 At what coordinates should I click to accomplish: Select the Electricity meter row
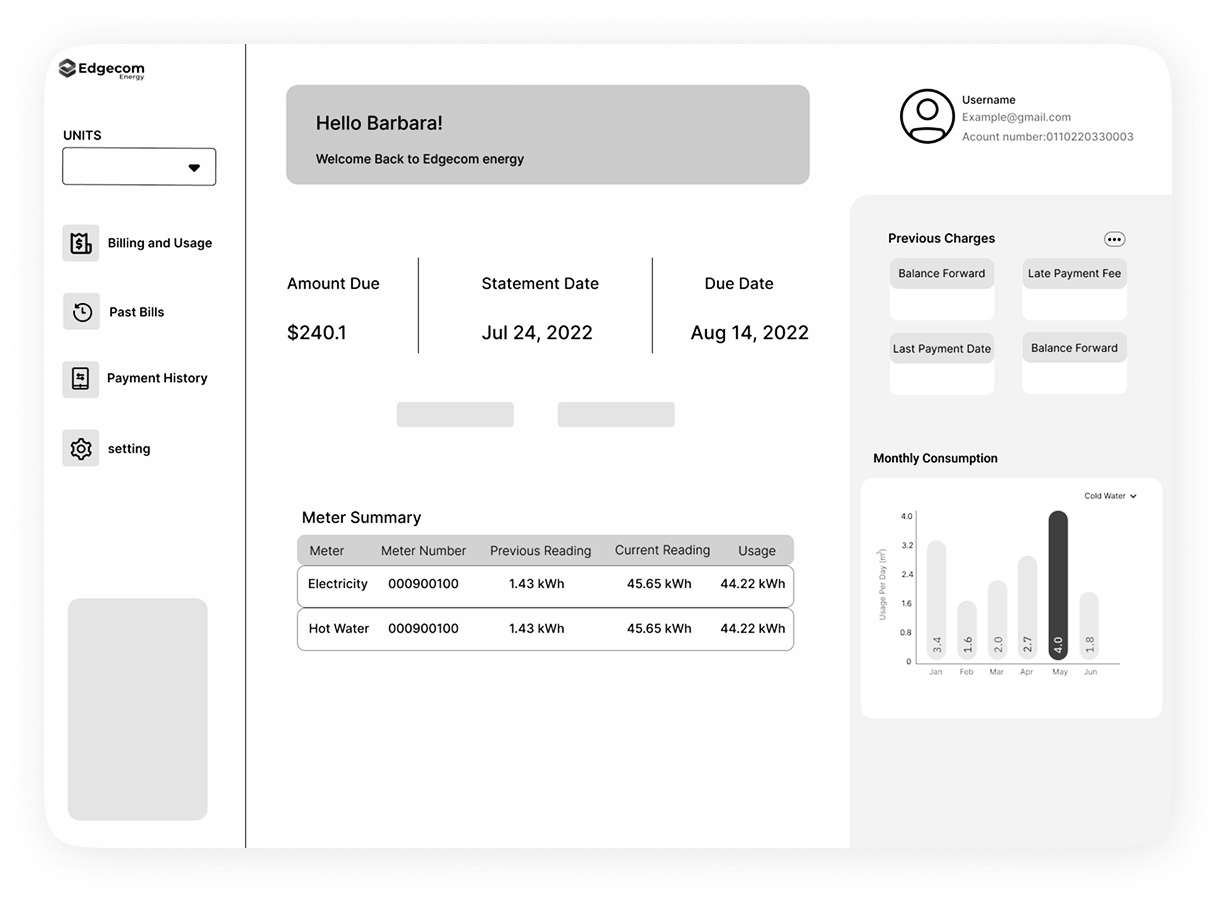point(545,585)
